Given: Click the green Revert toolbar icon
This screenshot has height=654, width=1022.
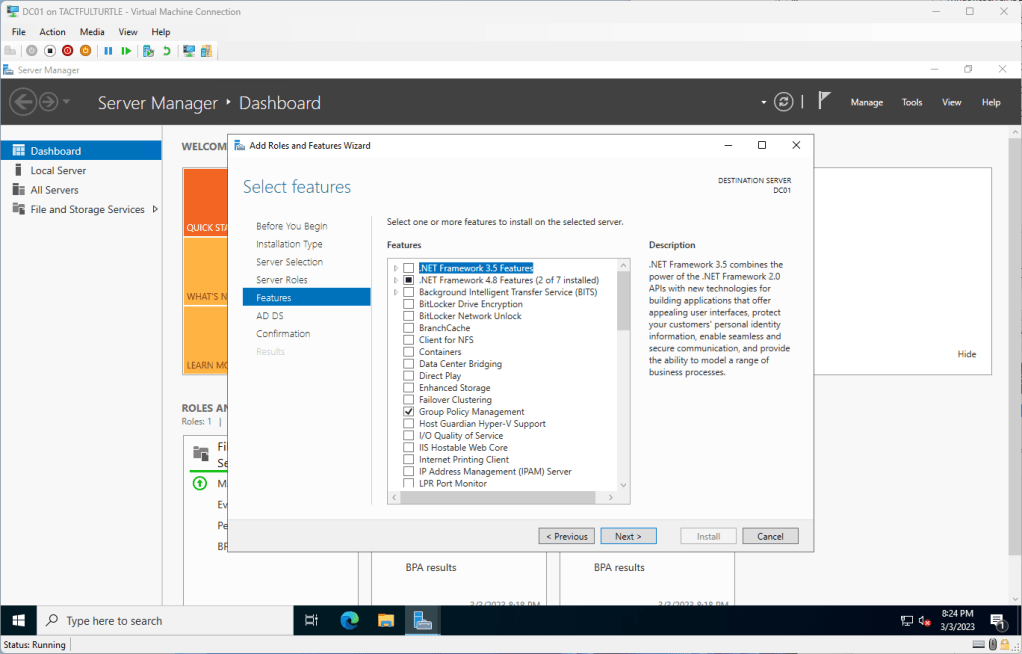Looking at the screenshot, I should point(166,51).
